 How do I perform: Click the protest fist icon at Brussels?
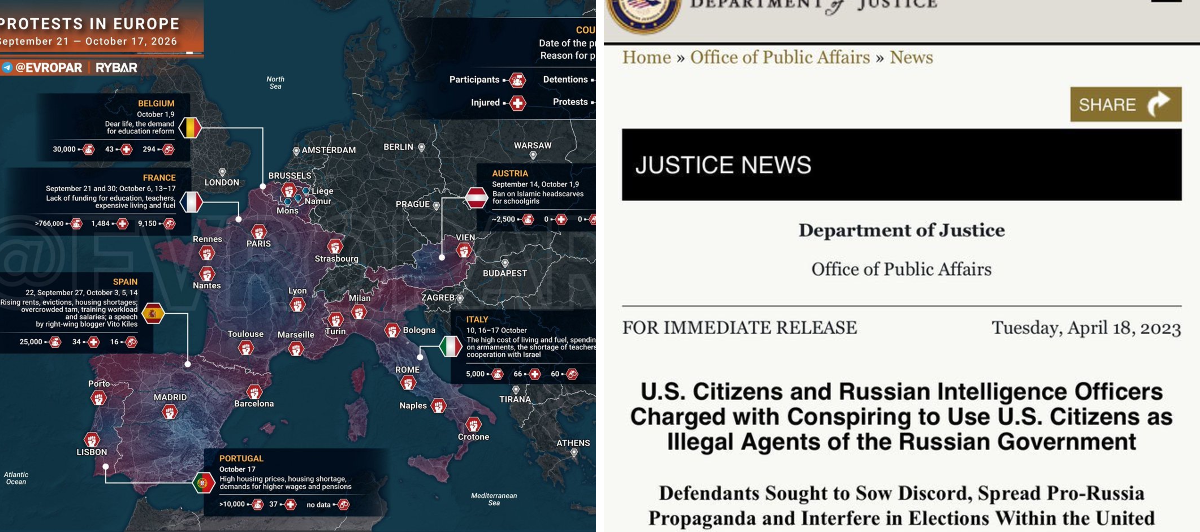(288, 190)
